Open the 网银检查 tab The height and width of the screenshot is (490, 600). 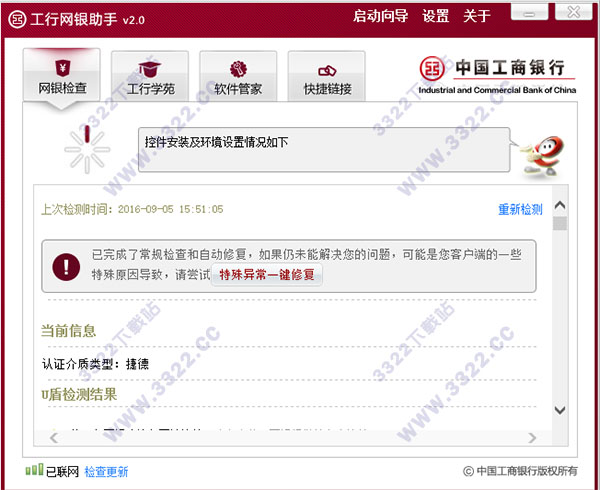point(62,75)
